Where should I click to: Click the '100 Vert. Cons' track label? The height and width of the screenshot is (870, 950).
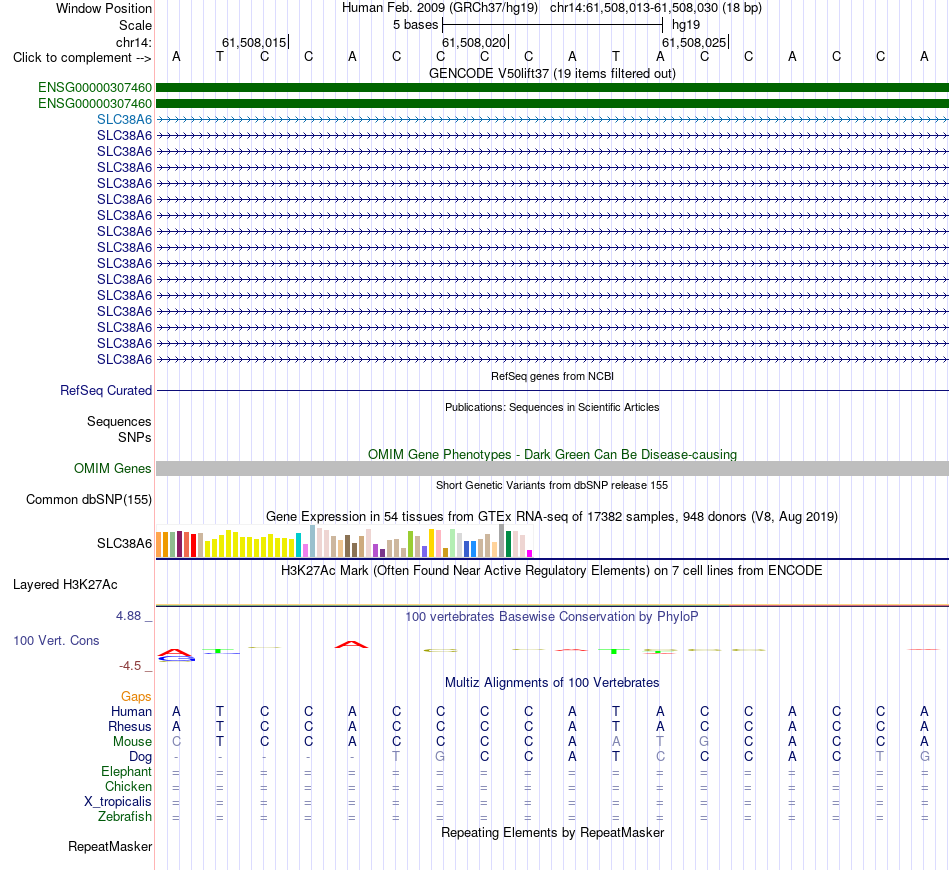coord(56,640)
